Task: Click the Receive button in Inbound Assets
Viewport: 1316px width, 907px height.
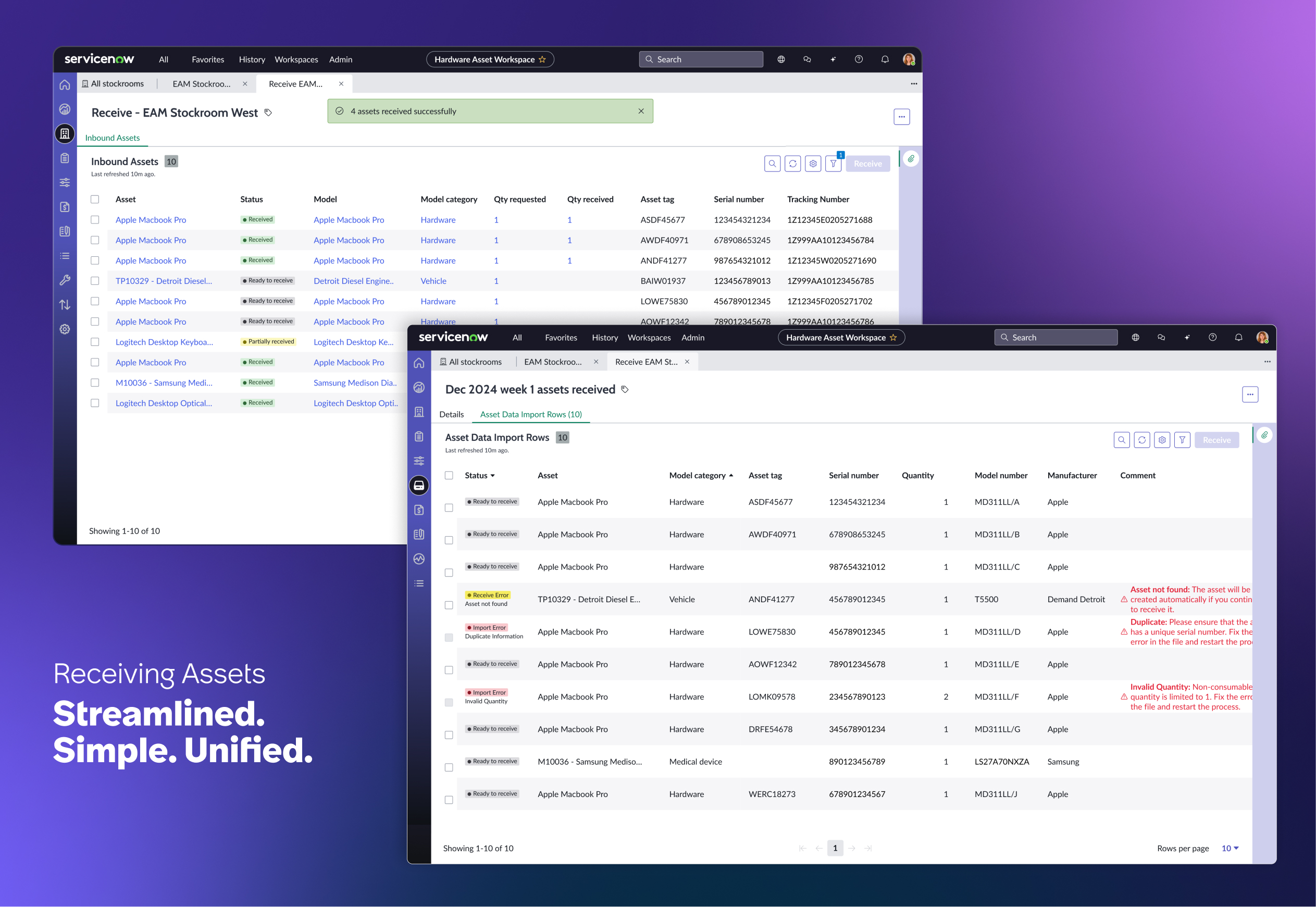Action: 867,164
